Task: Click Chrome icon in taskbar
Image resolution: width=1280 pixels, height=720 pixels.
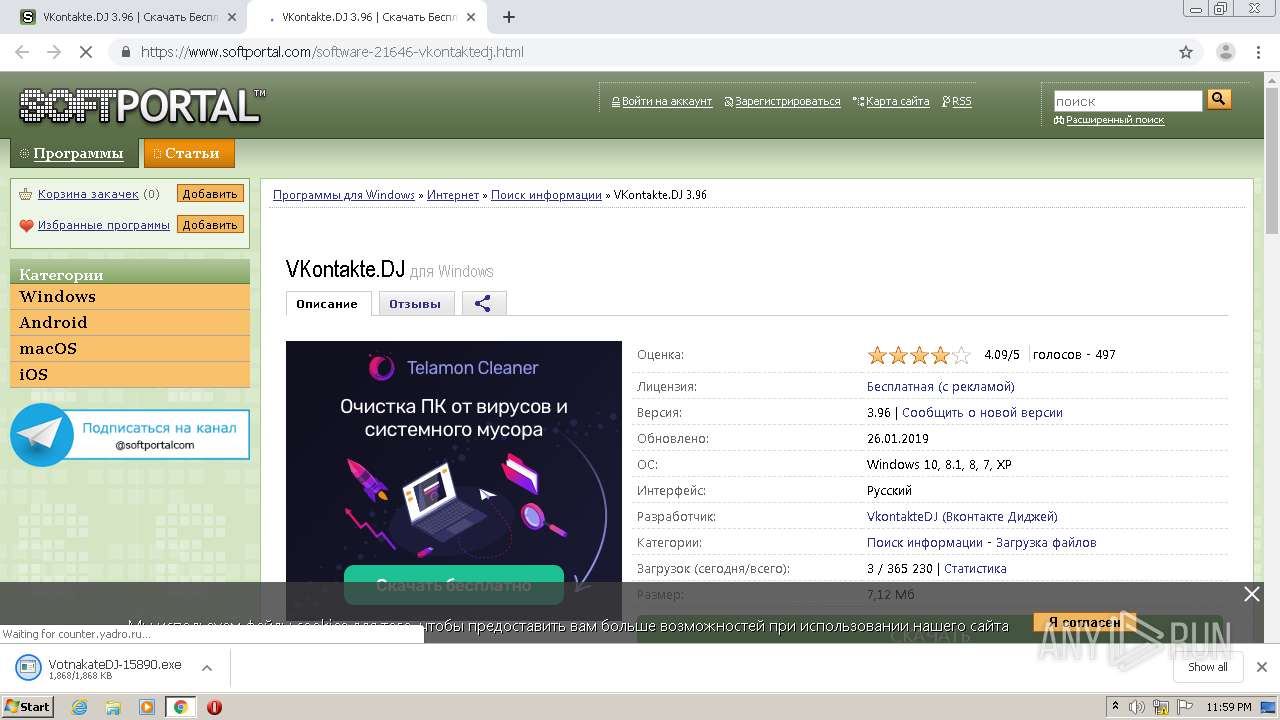Action: coord(180,707)
